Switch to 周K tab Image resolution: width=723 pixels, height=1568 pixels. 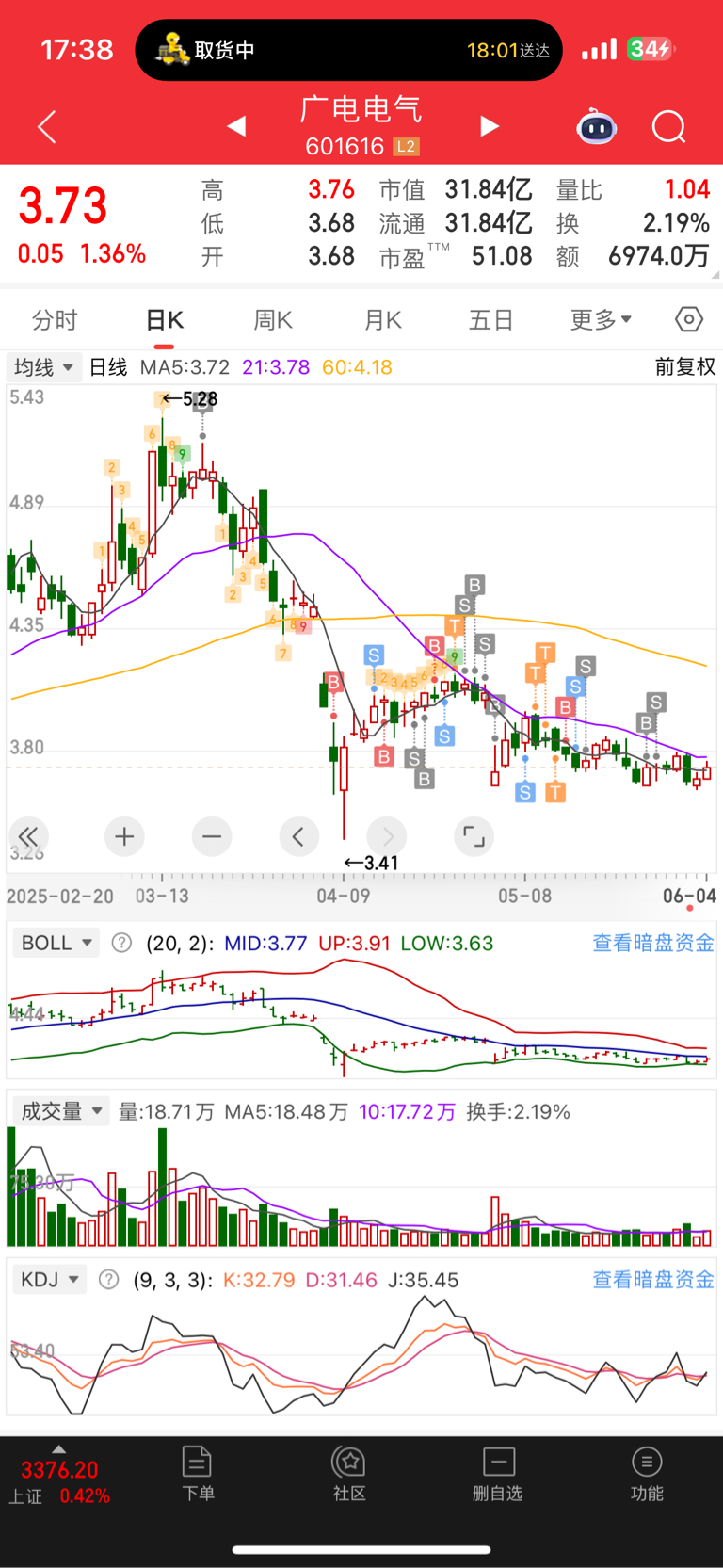click(x=273, y=320)
